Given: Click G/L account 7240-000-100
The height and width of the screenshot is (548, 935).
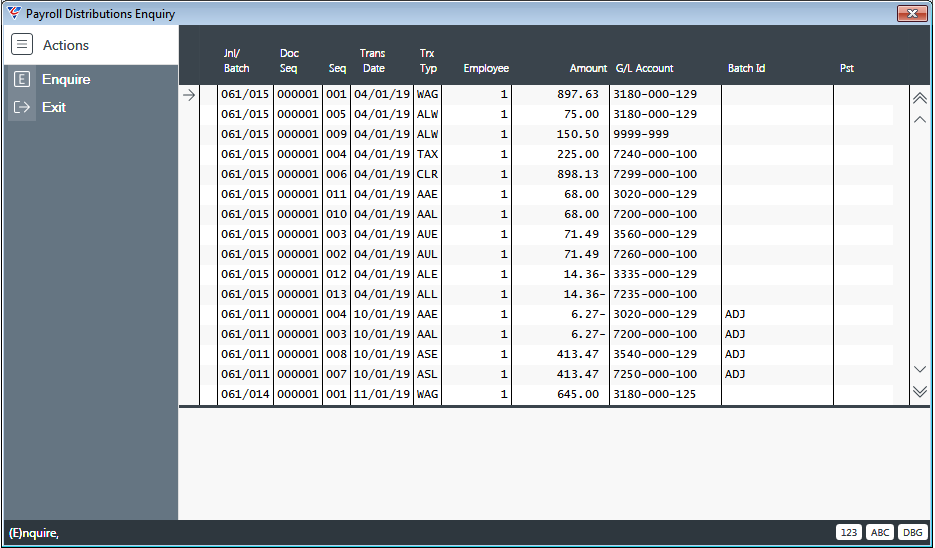Looking at the screenshot, I should click(x=655, y=154).
